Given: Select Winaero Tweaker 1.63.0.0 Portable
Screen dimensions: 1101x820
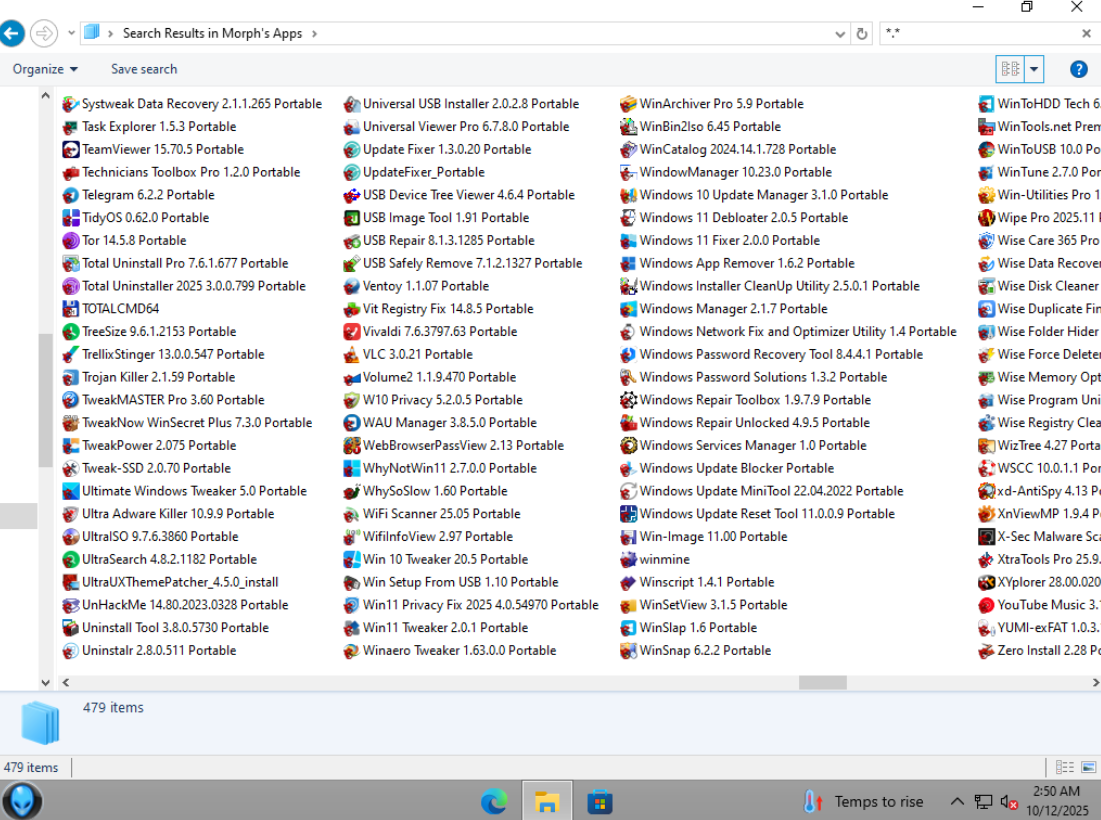Looking at the screenshot, I should [450, 651].
